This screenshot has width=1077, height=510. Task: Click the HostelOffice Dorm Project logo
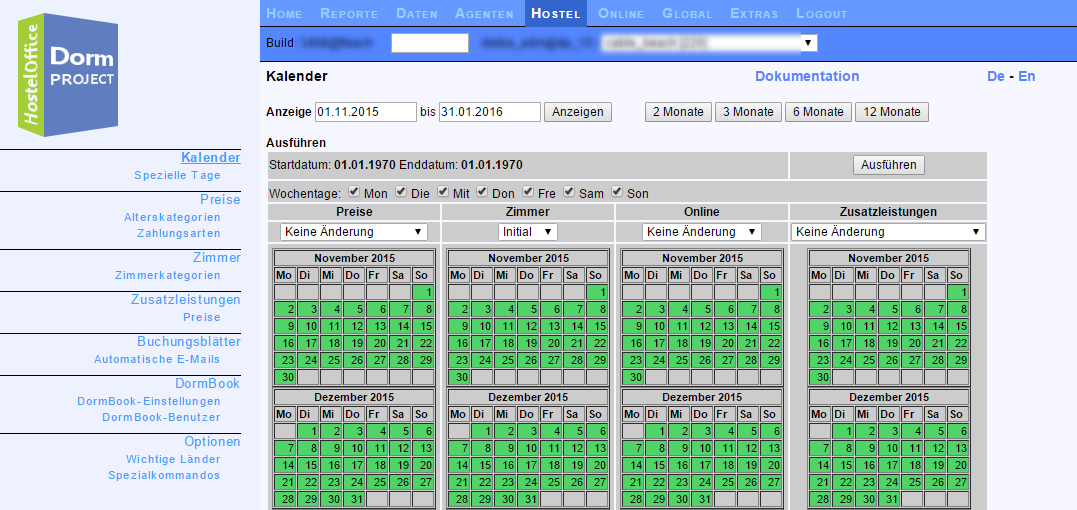[68, 74]
